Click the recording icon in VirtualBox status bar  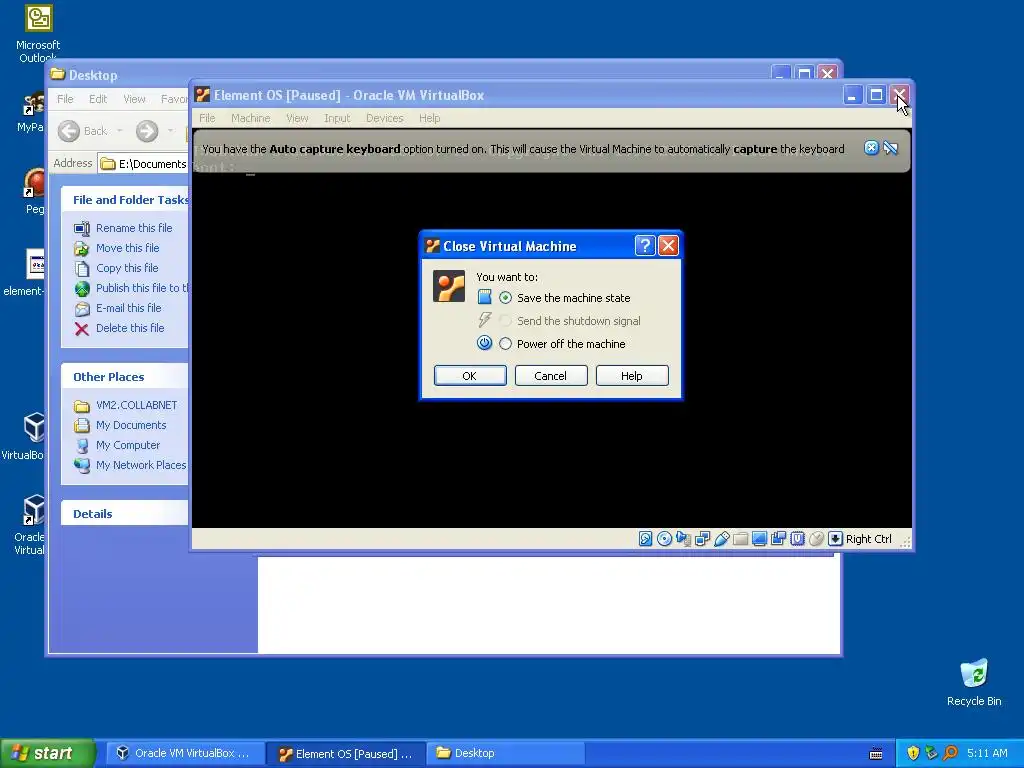tap(778, 539)
